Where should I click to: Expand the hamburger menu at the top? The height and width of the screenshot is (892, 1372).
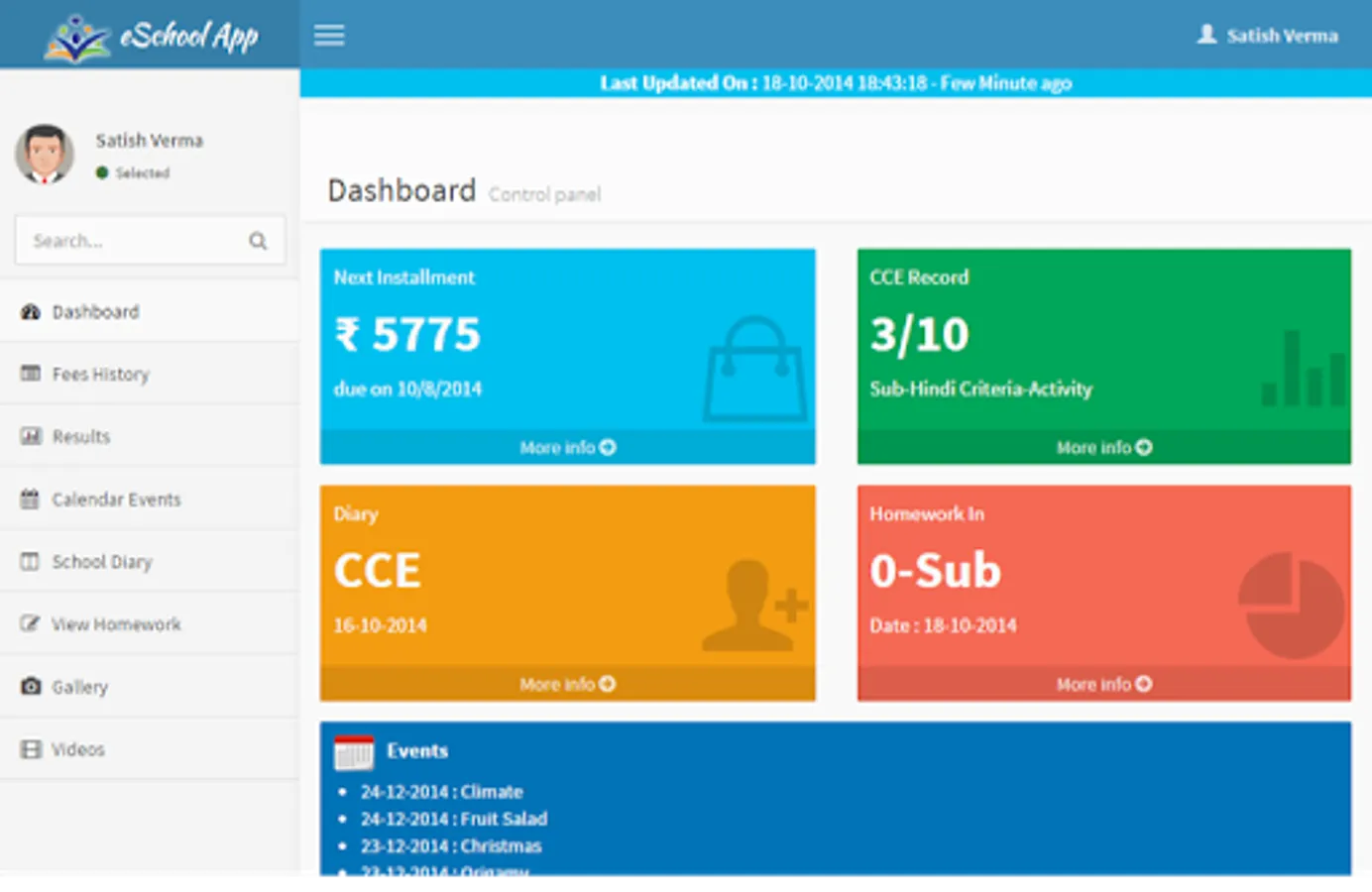point(329,35)
